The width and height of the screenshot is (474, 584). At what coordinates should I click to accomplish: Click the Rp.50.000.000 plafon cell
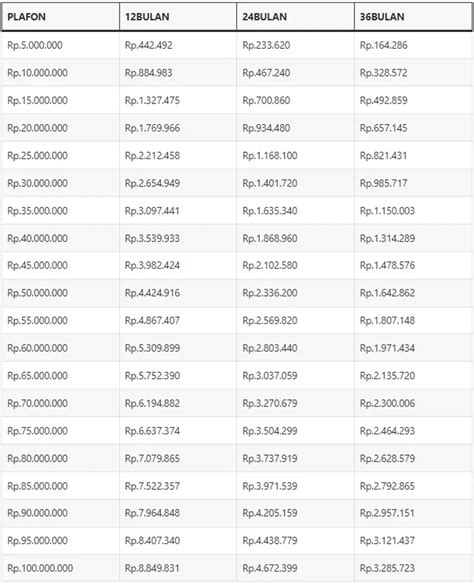coord(60,293)
